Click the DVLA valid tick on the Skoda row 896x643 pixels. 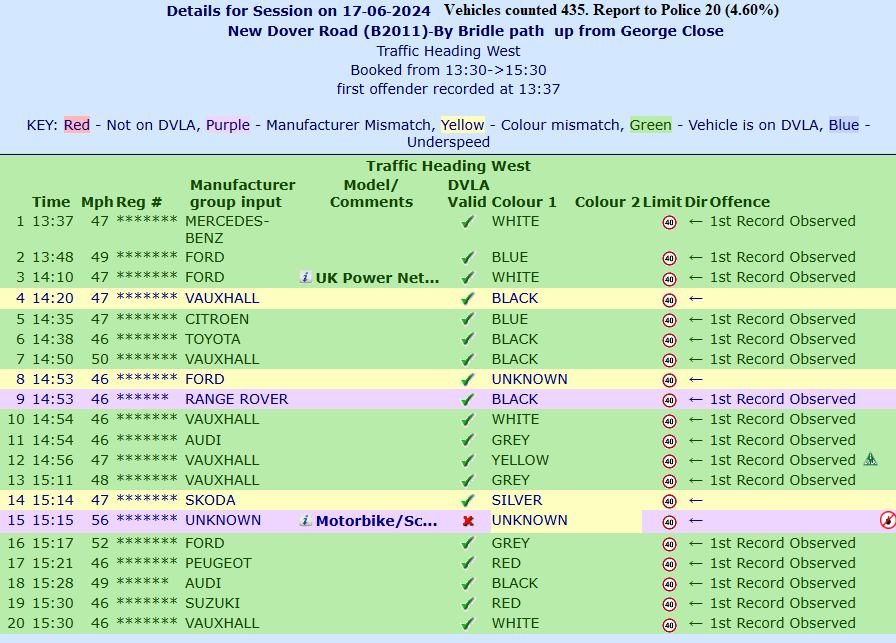(468, 501)
